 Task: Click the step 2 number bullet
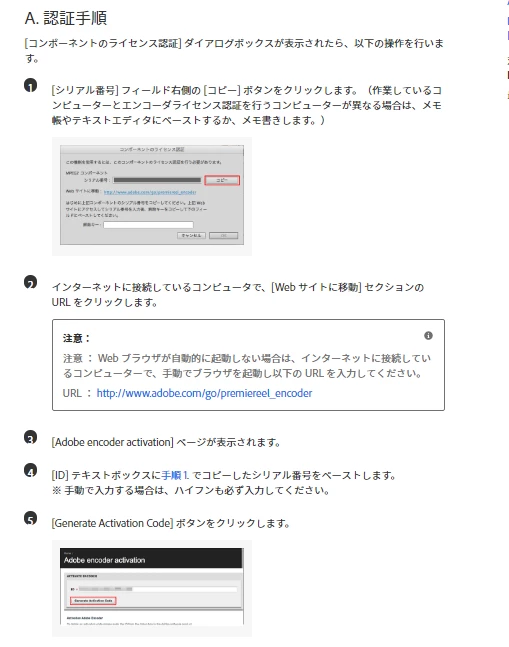tap(31, 282)
